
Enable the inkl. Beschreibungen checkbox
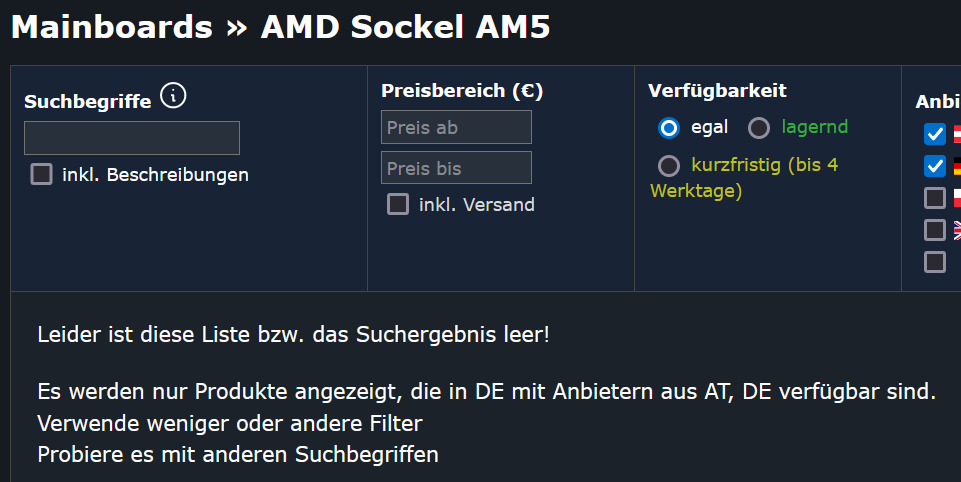pos(42,174)
